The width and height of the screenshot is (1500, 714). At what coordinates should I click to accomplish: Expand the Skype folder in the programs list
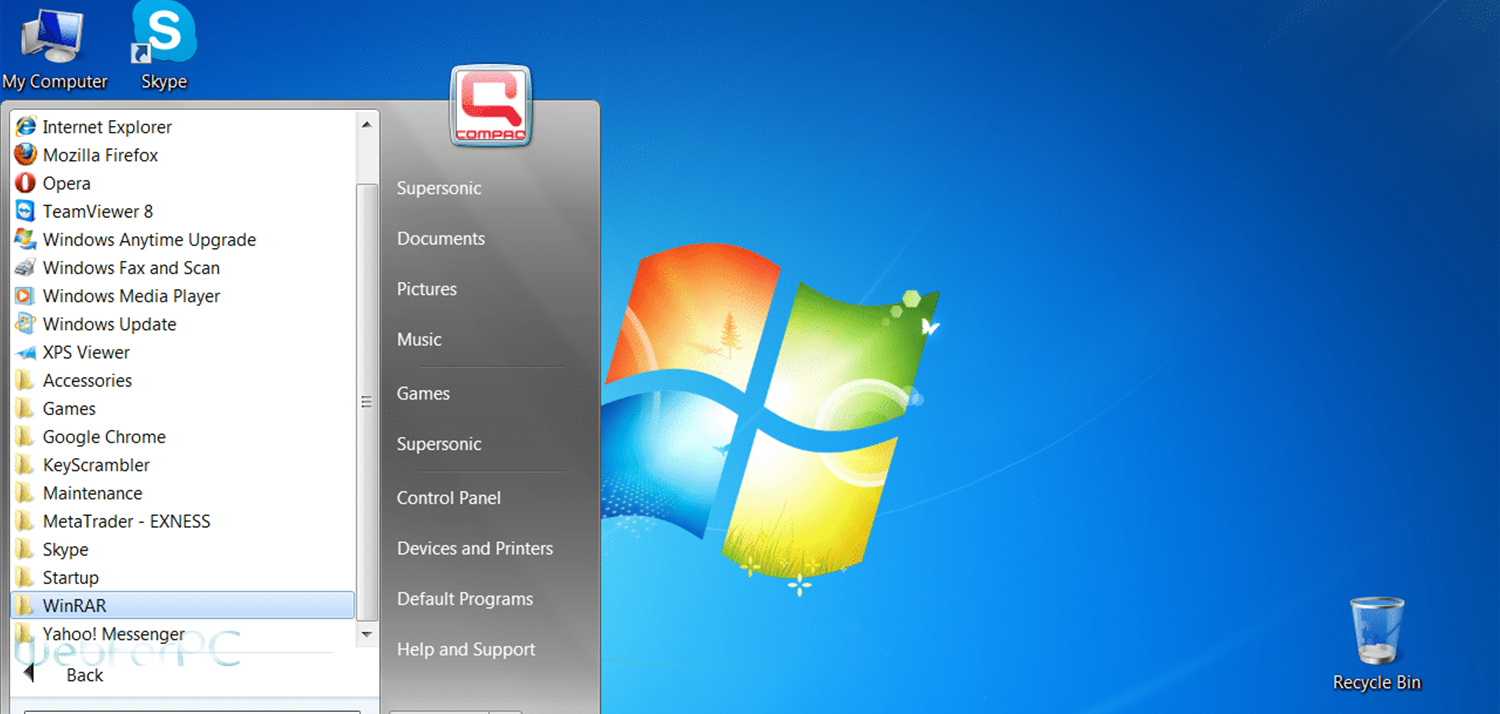(52, 549)
